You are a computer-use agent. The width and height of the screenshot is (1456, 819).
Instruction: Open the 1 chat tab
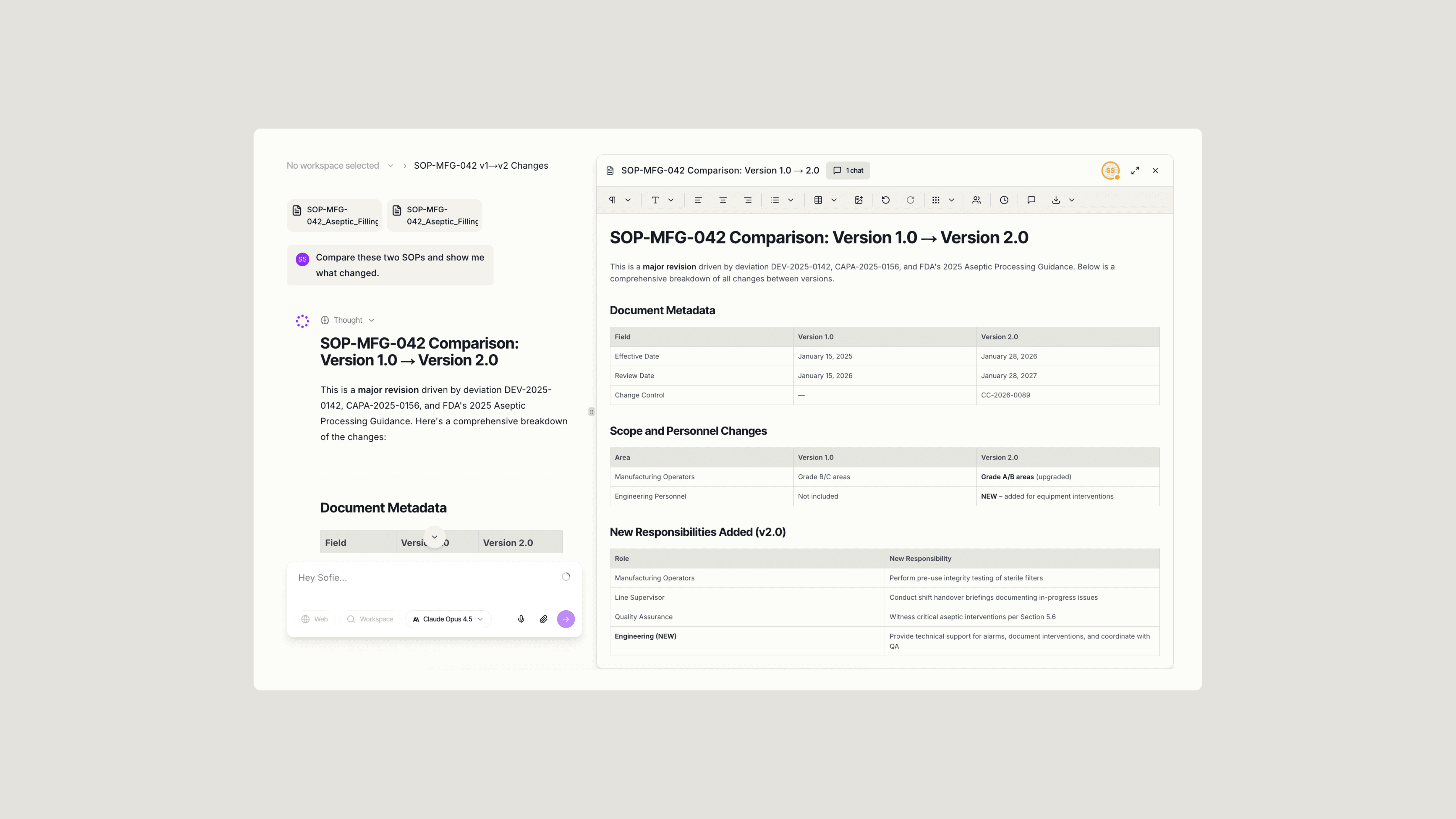point(848,171)
